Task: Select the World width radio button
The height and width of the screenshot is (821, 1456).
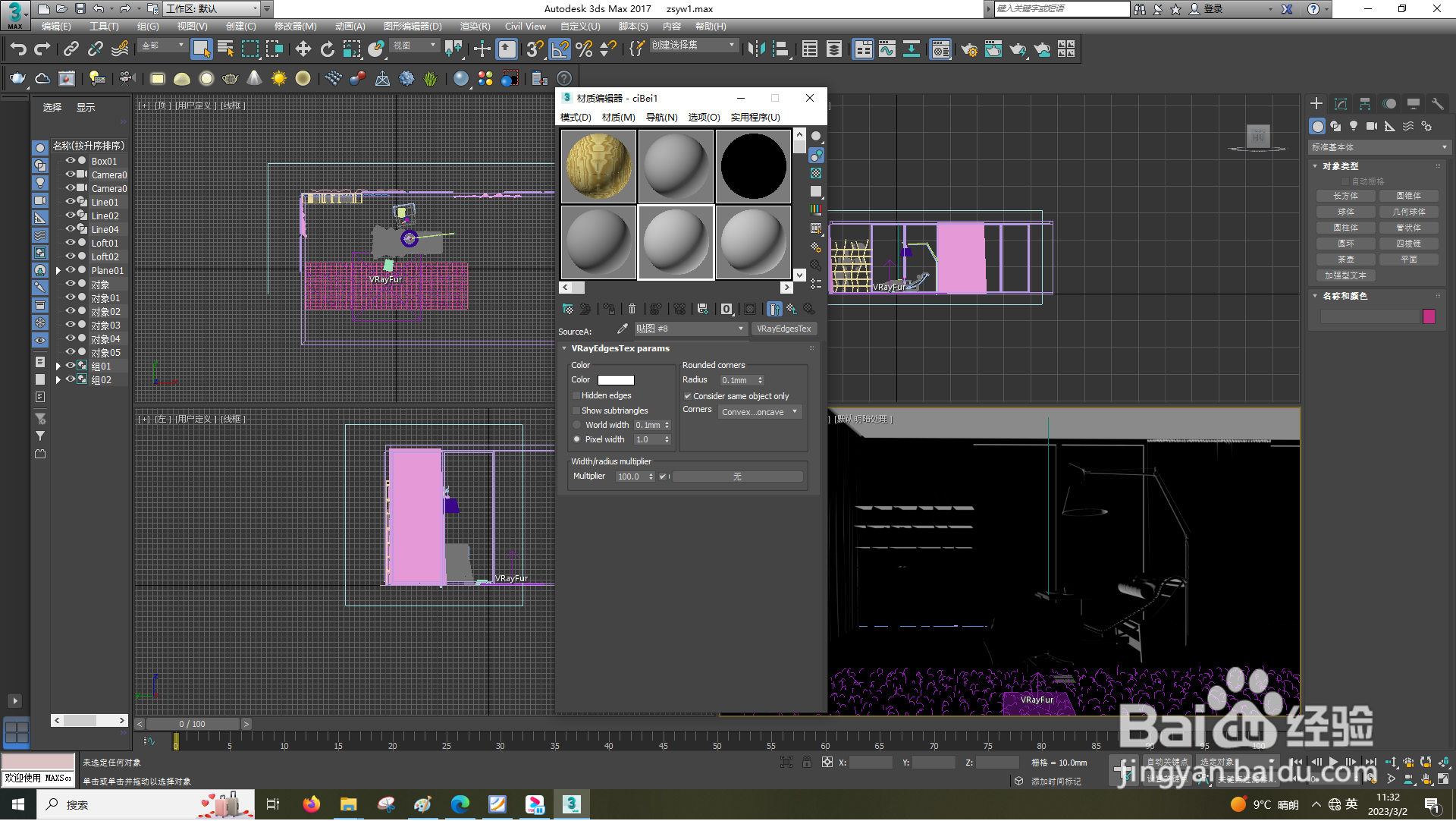Action: (577, 425)
